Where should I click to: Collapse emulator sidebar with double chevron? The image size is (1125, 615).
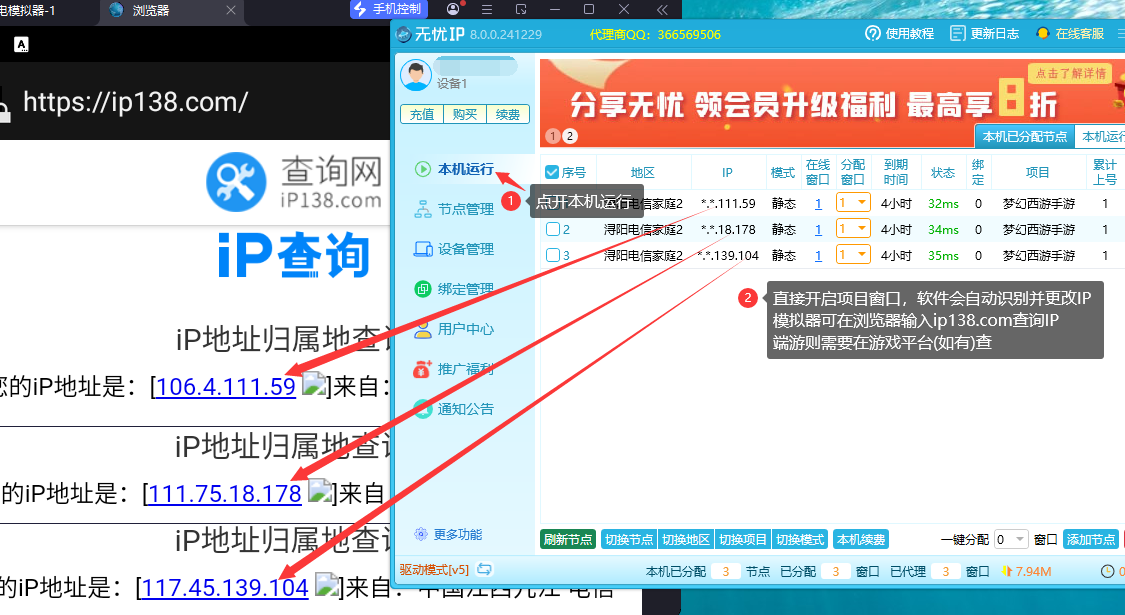tap(662, 9)
